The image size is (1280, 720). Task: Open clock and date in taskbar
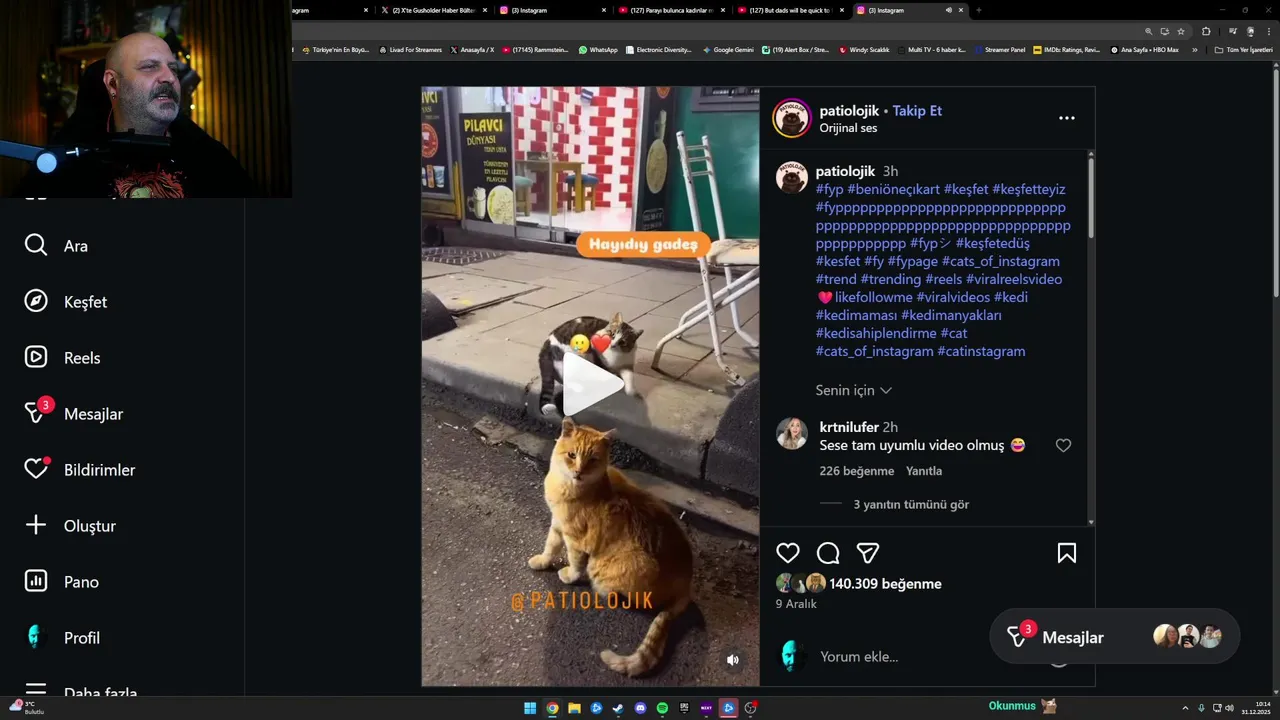pos(1256,708)
